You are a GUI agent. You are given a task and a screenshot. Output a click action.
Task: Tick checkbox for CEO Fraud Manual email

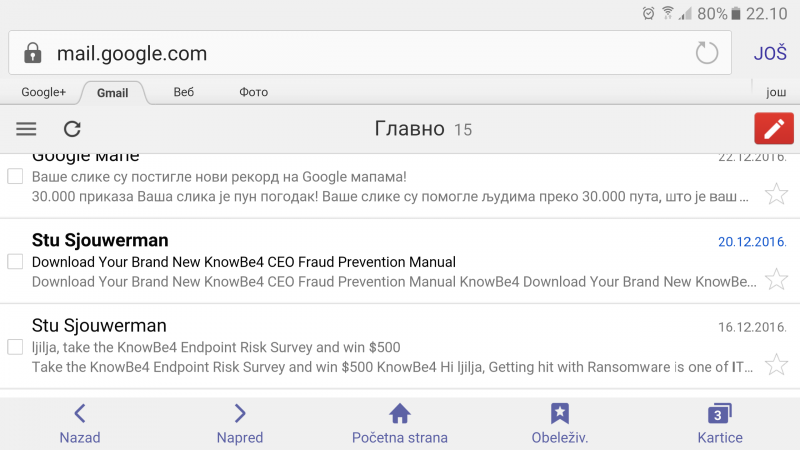pos(15,262)
